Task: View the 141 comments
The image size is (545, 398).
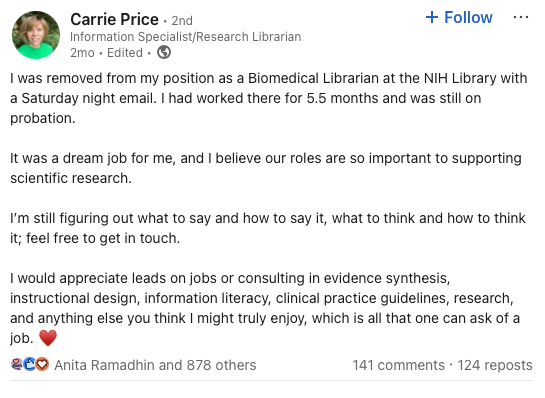Action: click(399, 365)
